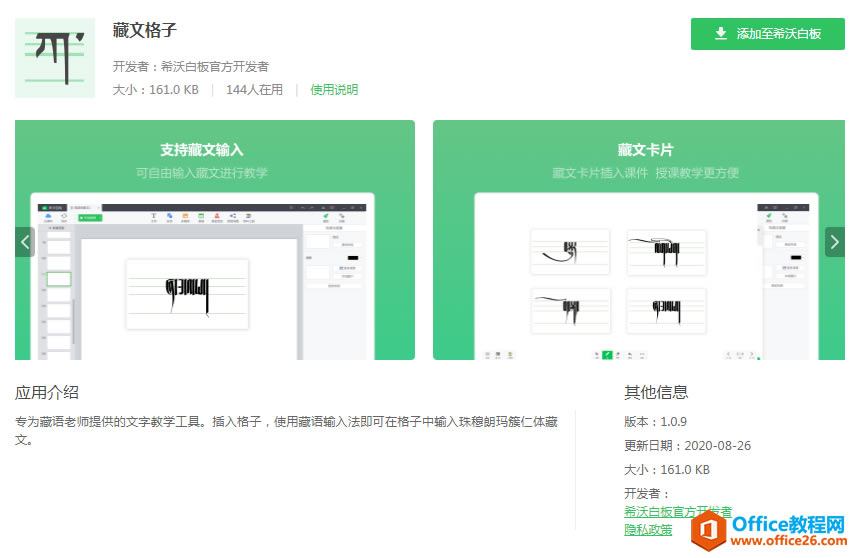Screen dimensions: 854x558
Task: Open the 藏文卡片 preview image
Action: coord(639,240)
